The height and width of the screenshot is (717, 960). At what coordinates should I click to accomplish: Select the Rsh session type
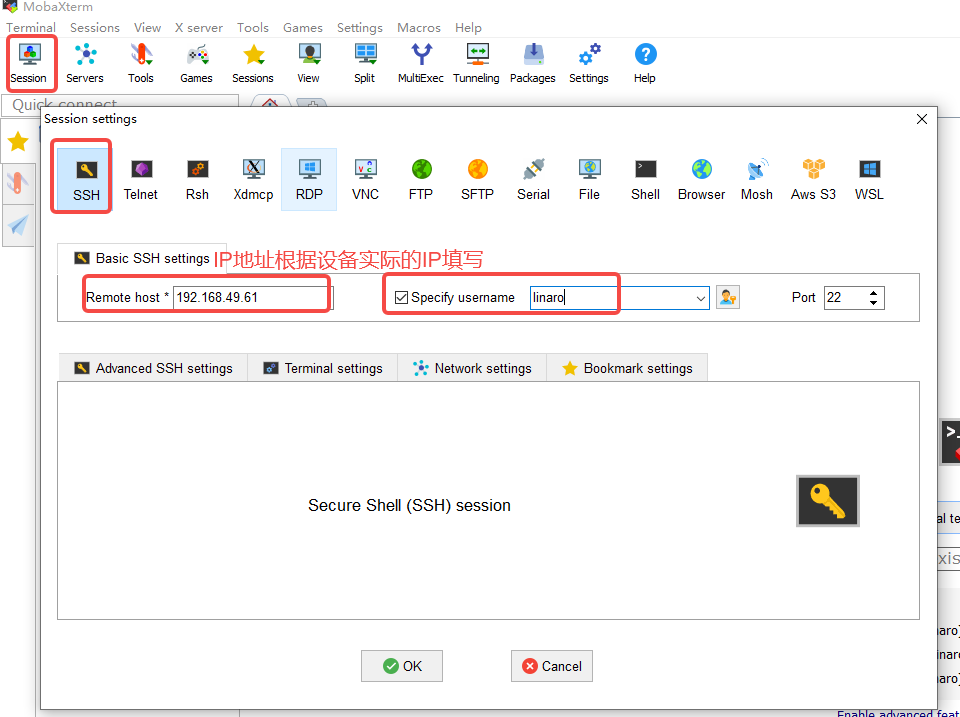197,179
